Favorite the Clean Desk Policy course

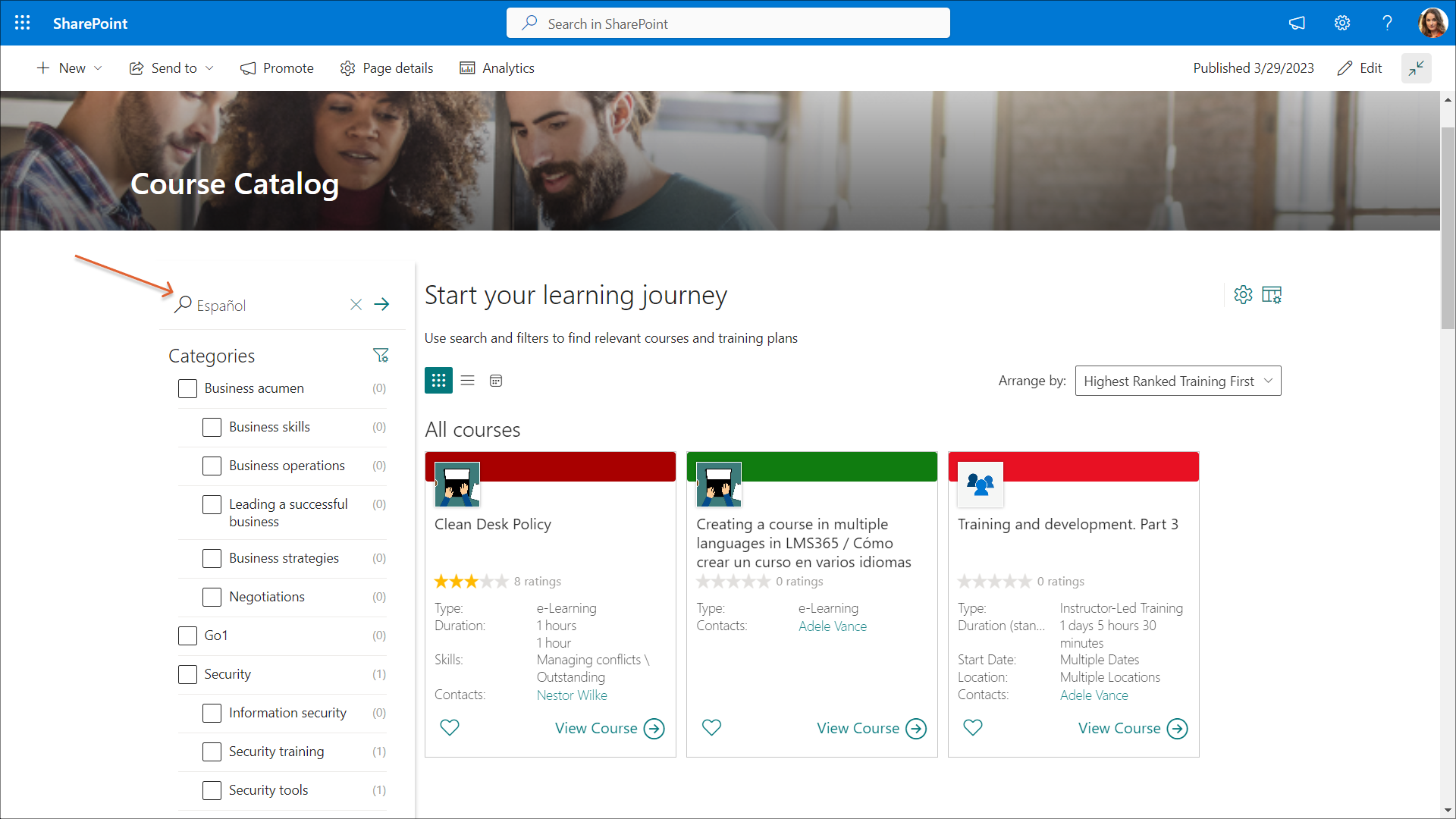[450, 727]
